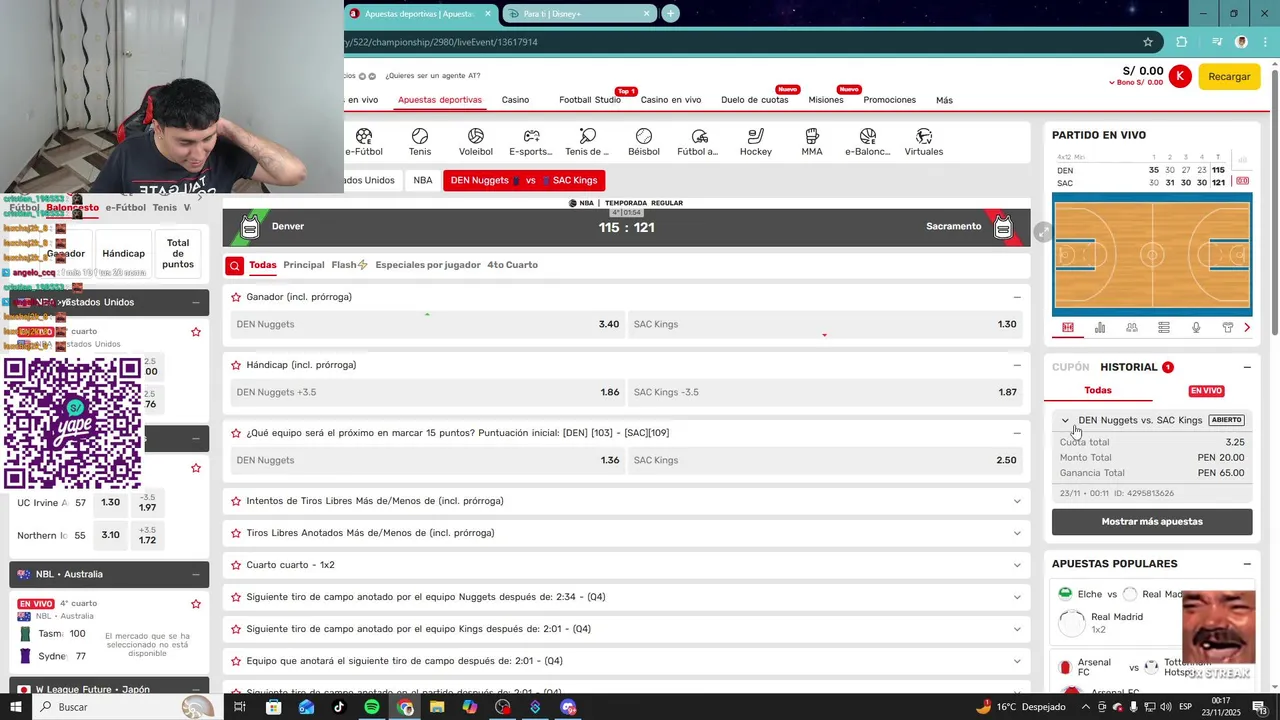
Task: Expand Tiros Libres Anotados market
Action: coord(1017,533)
